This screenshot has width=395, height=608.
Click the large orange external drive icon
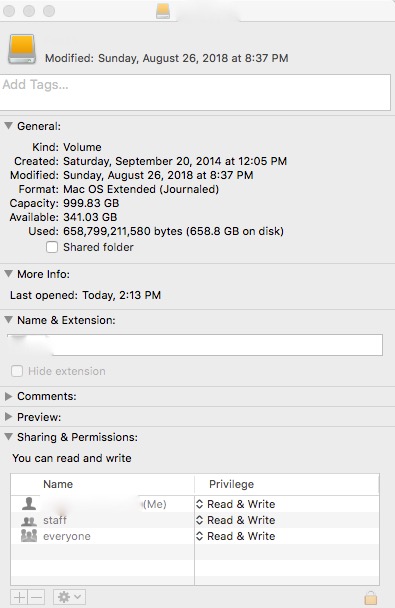coord(22,49)
